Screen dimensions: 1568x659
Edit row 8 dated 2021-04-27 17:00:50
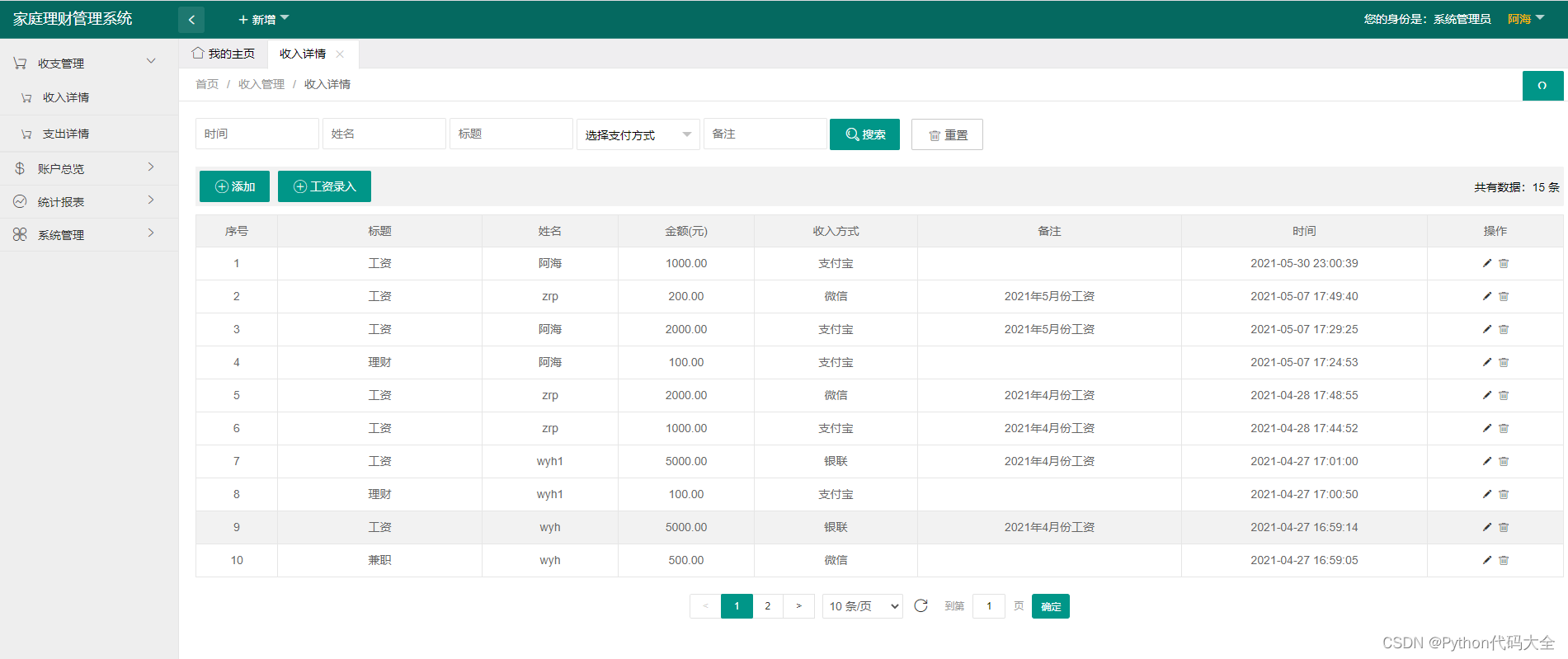click(x=1487, y=494)
